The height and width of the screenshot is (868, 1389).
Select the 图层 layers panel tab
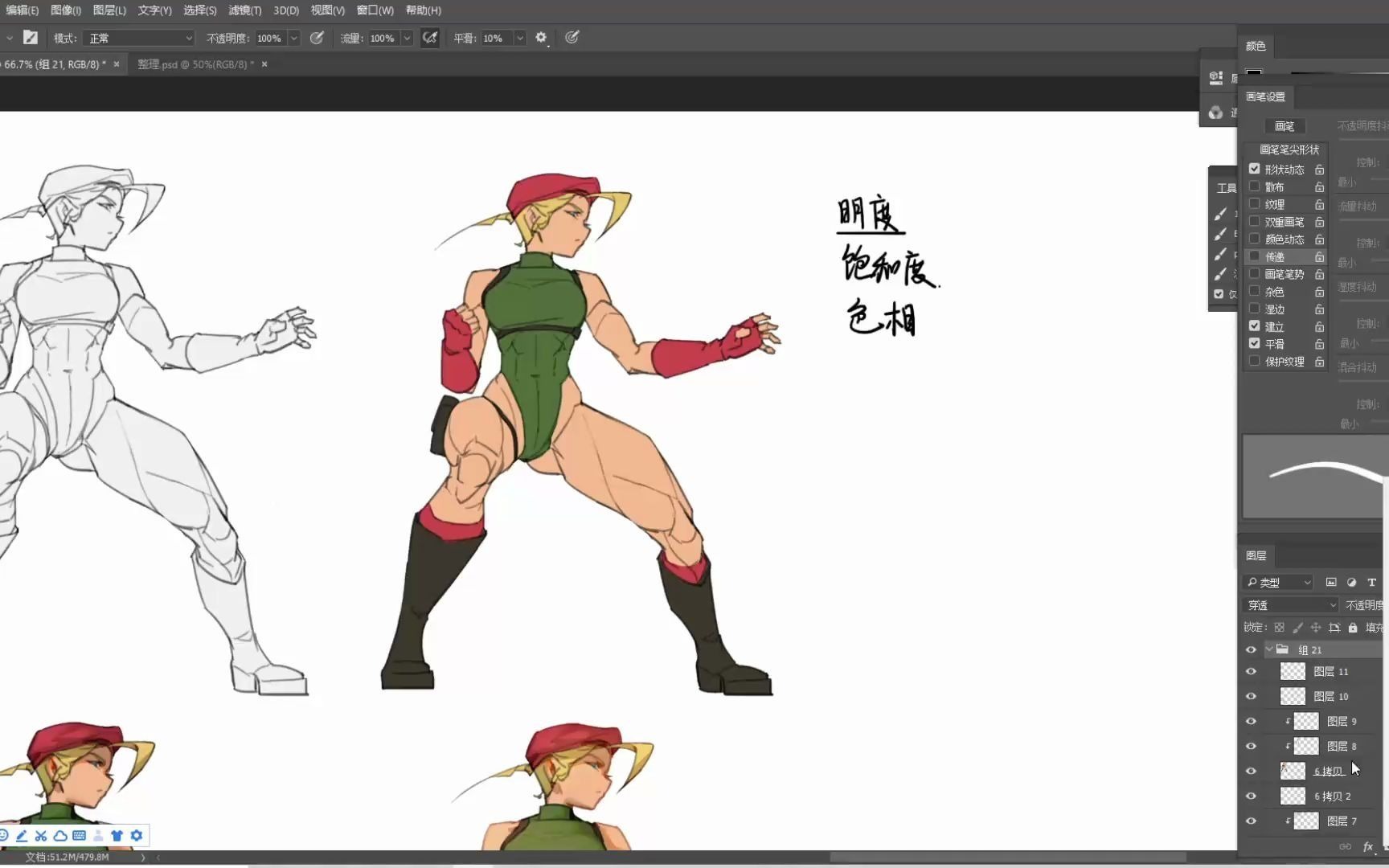click(x=1256, y=555)
